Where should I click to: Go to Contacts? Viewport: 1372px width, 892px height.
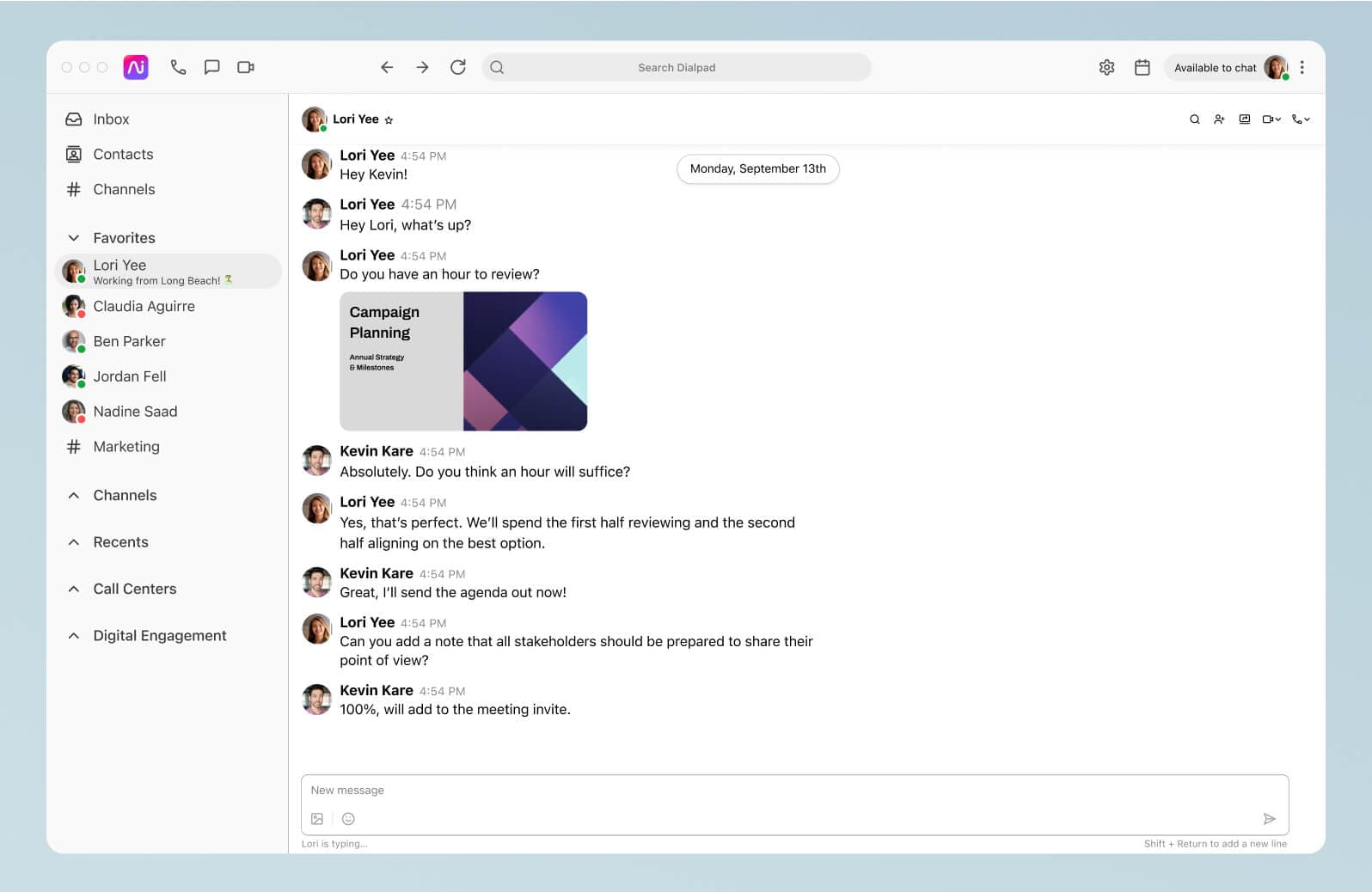(x=123, y=155)
